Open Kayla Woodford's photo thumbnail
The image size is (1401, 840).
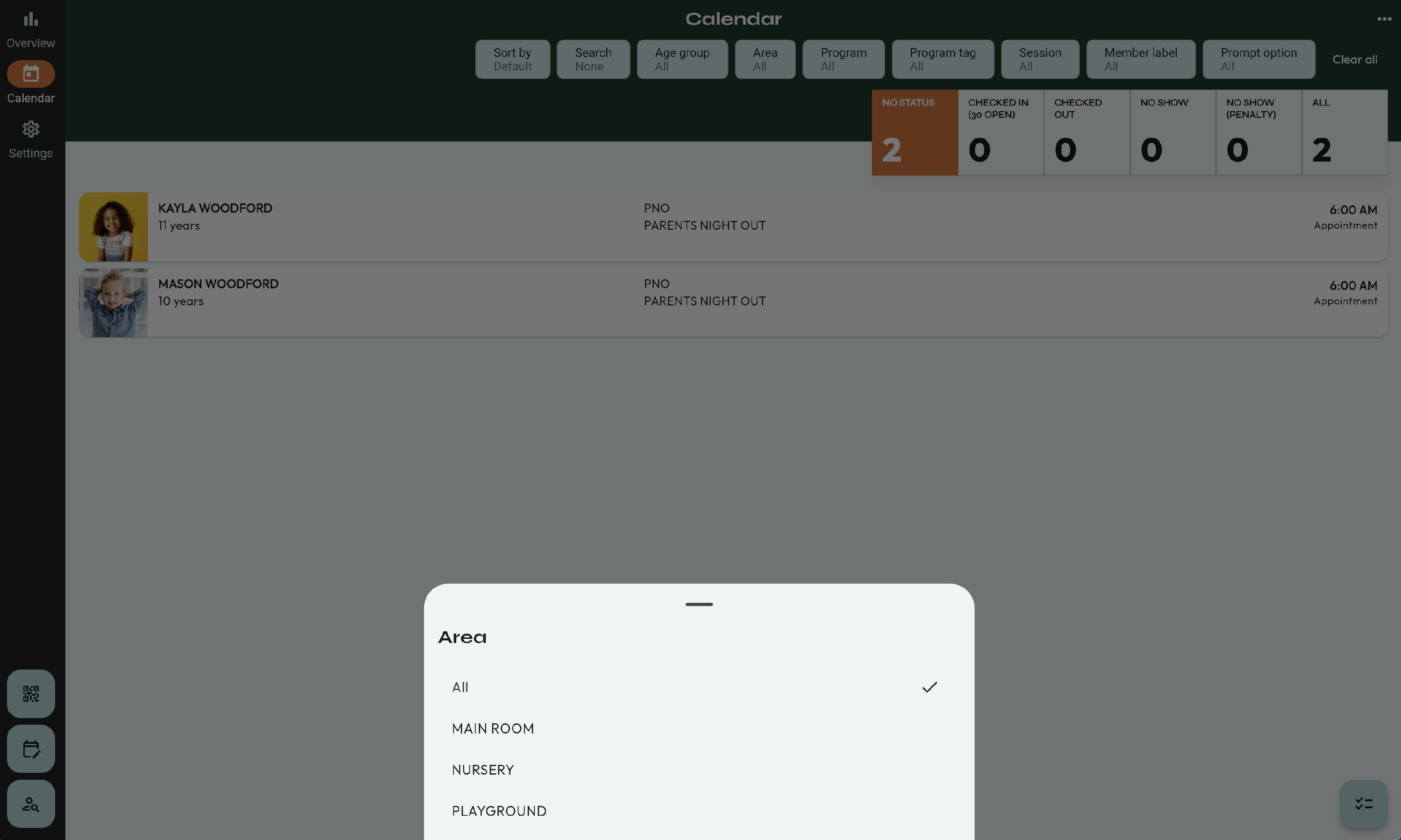(x=113, y=226)
